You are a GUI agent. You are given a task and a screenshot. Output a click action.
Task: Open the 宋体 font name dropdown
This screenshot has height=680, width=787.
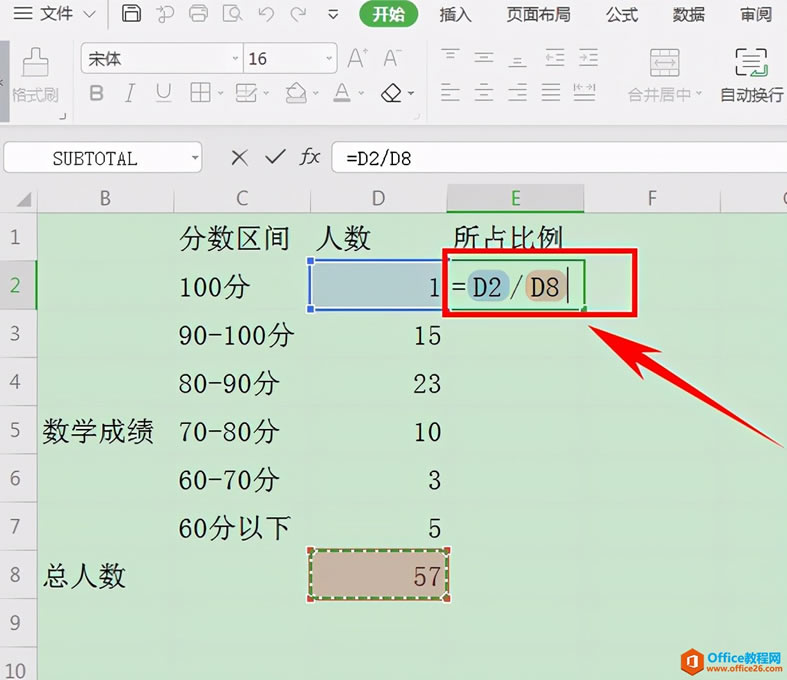pyautogui.click(x=235, y=58)
